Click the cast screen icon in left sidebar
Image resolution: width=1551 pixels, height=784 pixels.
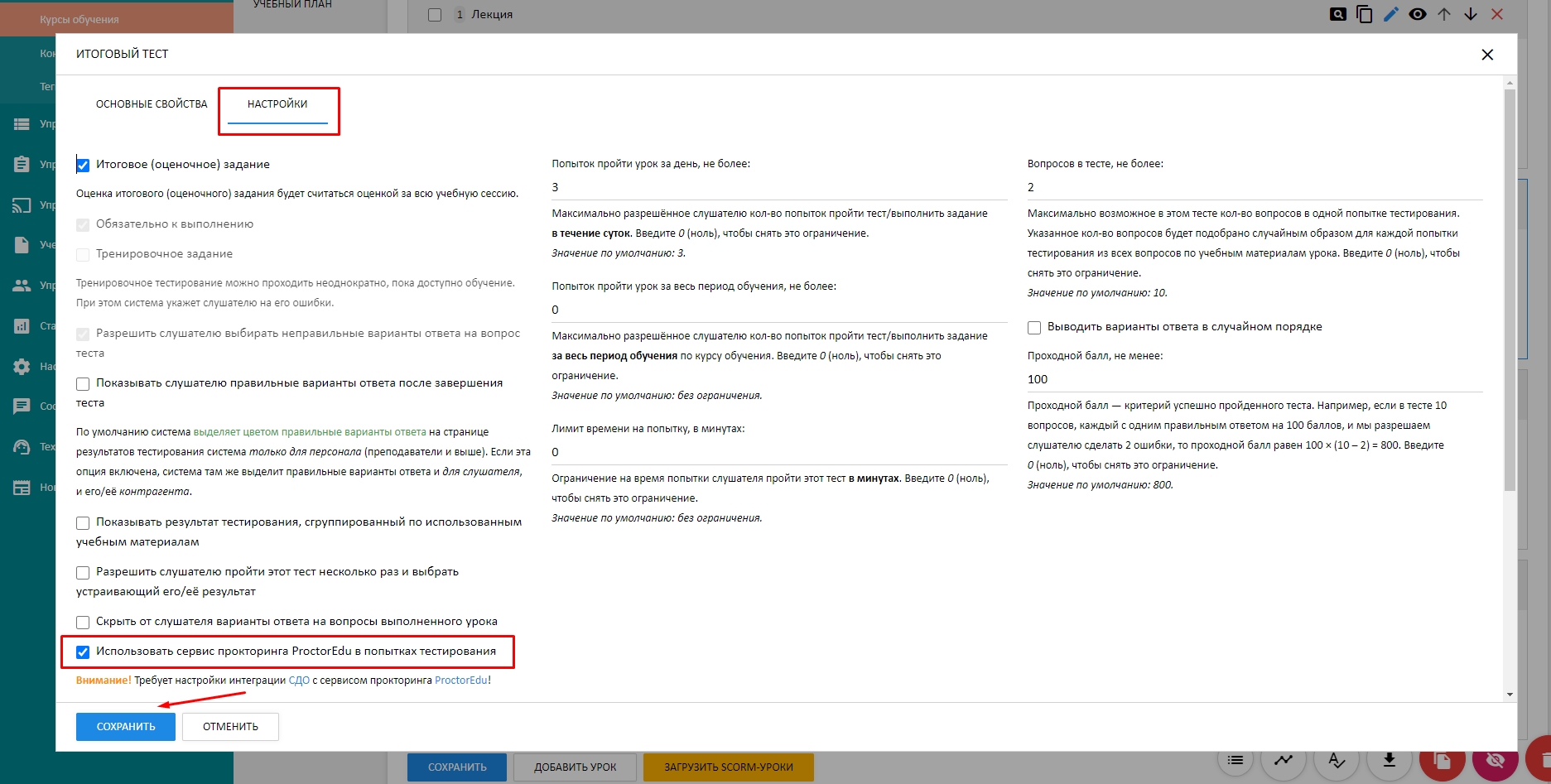point(22,204)
